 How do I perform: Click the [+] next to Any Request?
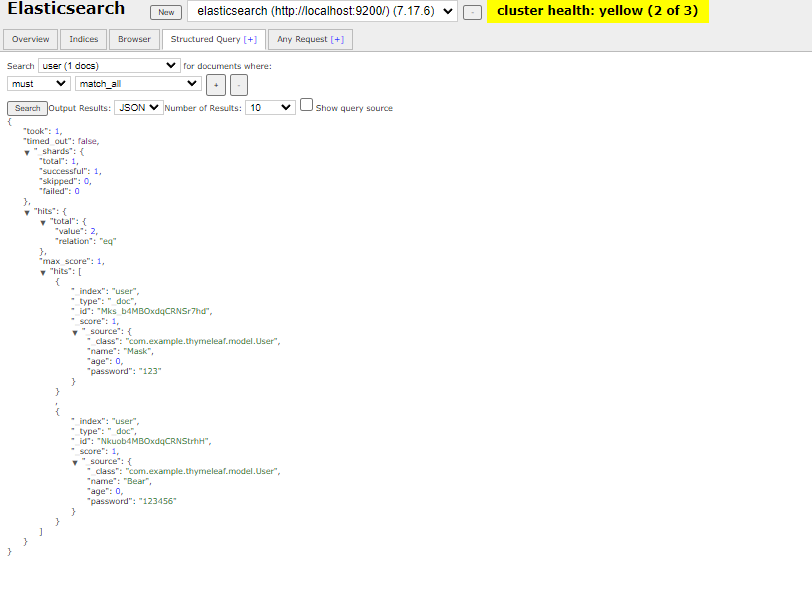[337, 39]
